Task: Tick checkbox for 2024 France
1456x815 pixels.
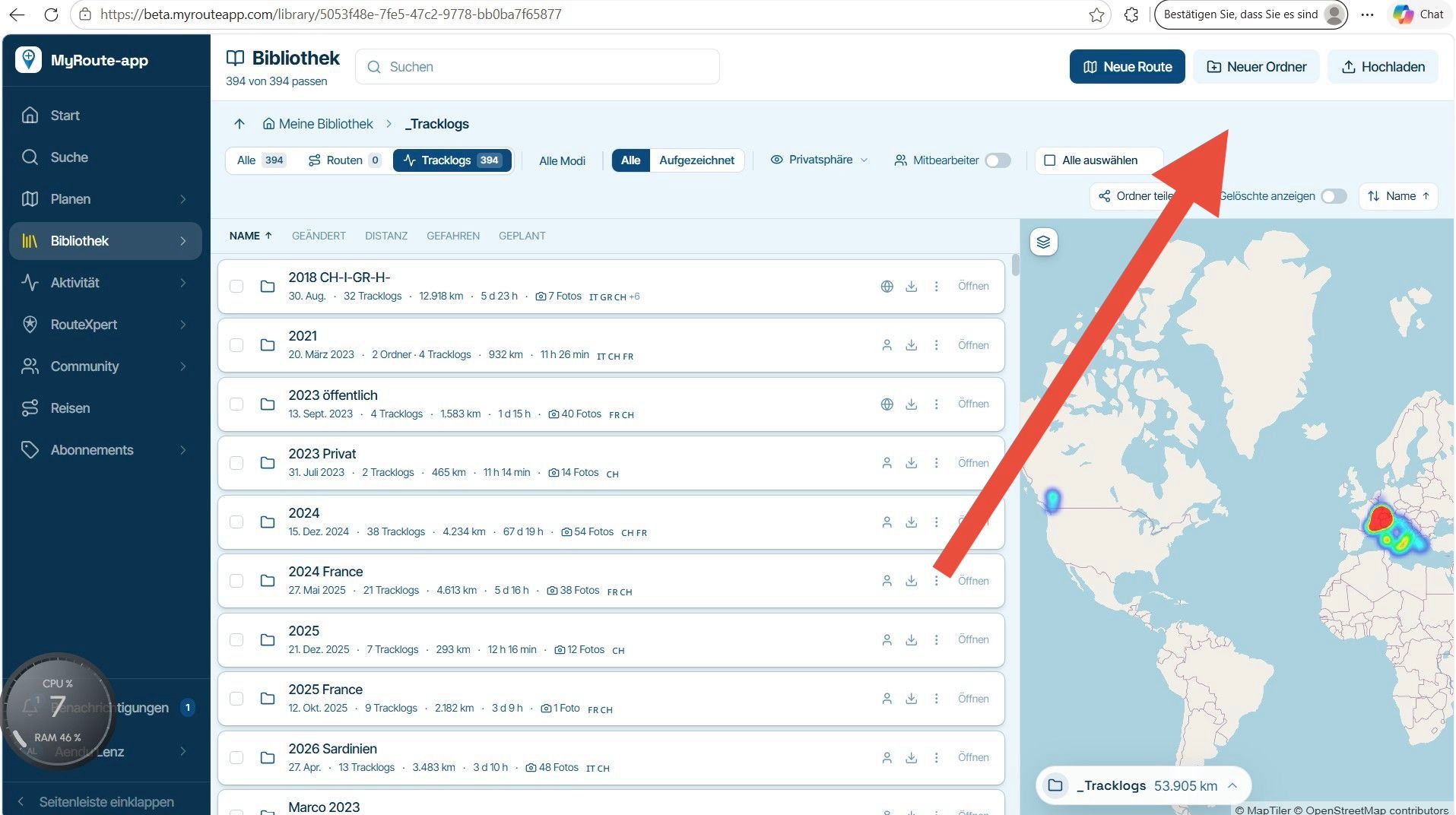Action: [236, 581]
